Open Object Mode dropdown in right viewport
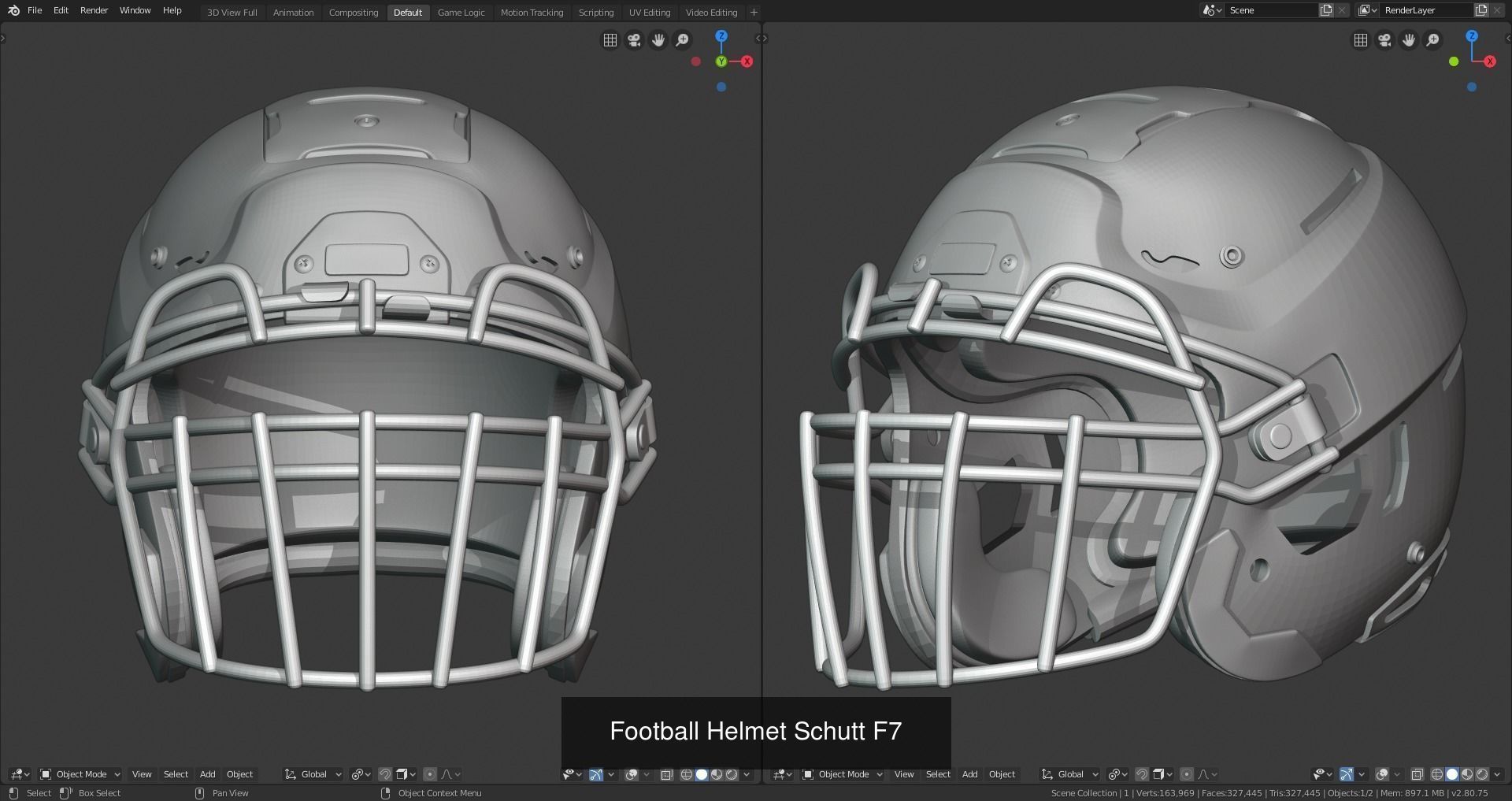Screen dimensions: 1512x801 click(x=843, y=774)
